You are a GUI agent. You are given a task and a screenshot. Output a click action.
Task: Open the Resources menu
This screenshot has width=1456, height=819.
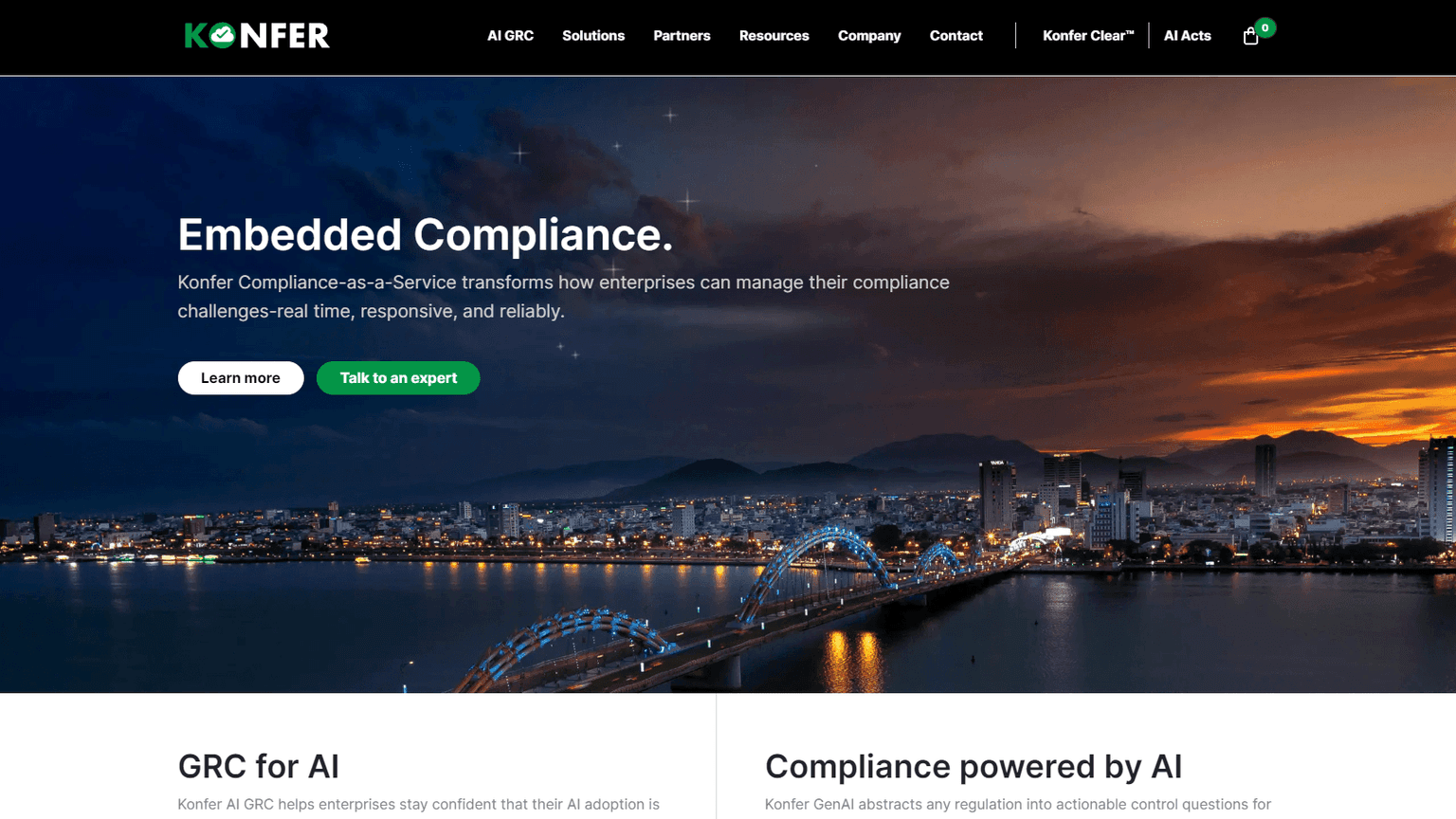(773, 36)
